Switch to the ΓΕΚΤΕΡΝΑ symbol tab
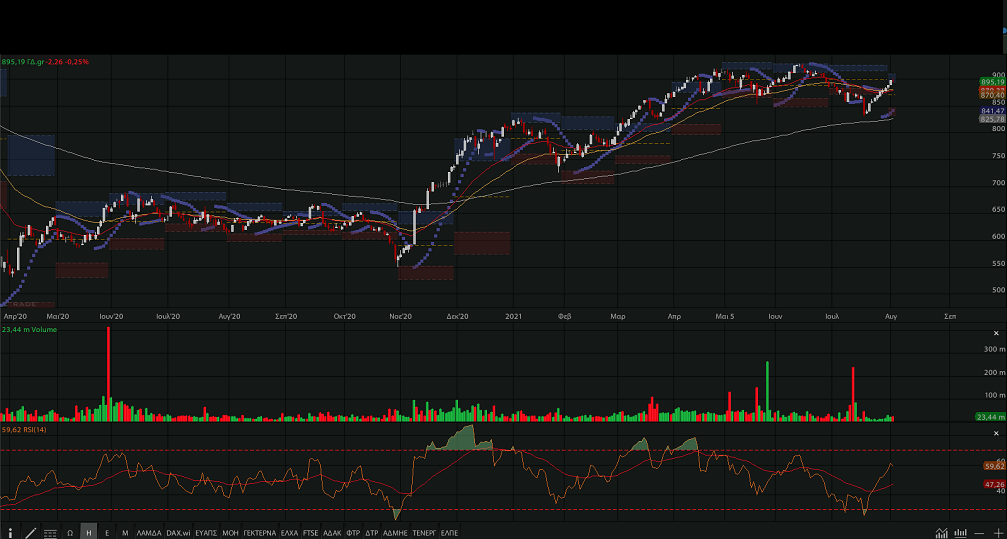This screenshot has width=1007, height=539. pyautogui.click(x=259, y=533)
